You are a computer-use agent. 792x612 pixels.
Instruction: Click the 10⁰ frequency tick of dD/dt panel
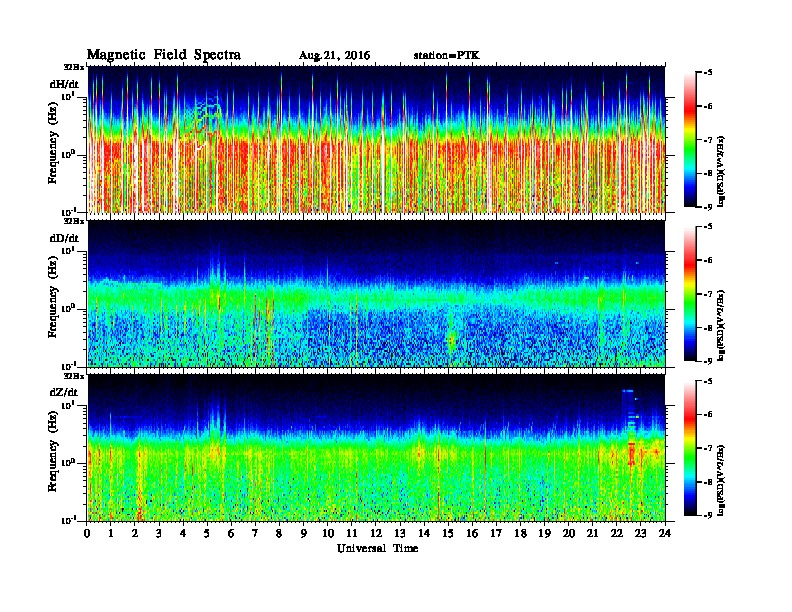tap(69, 308)
